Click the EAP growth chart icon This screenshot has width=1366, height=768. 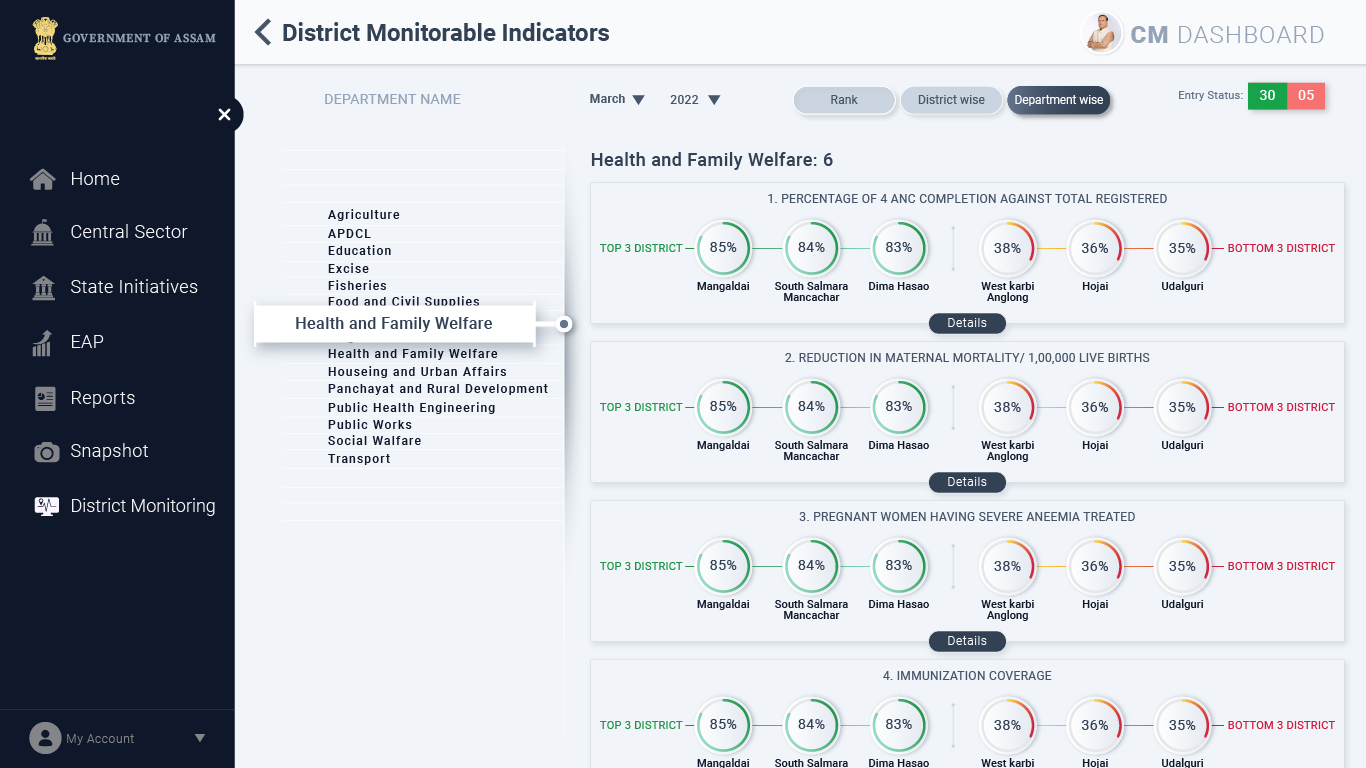42,343
